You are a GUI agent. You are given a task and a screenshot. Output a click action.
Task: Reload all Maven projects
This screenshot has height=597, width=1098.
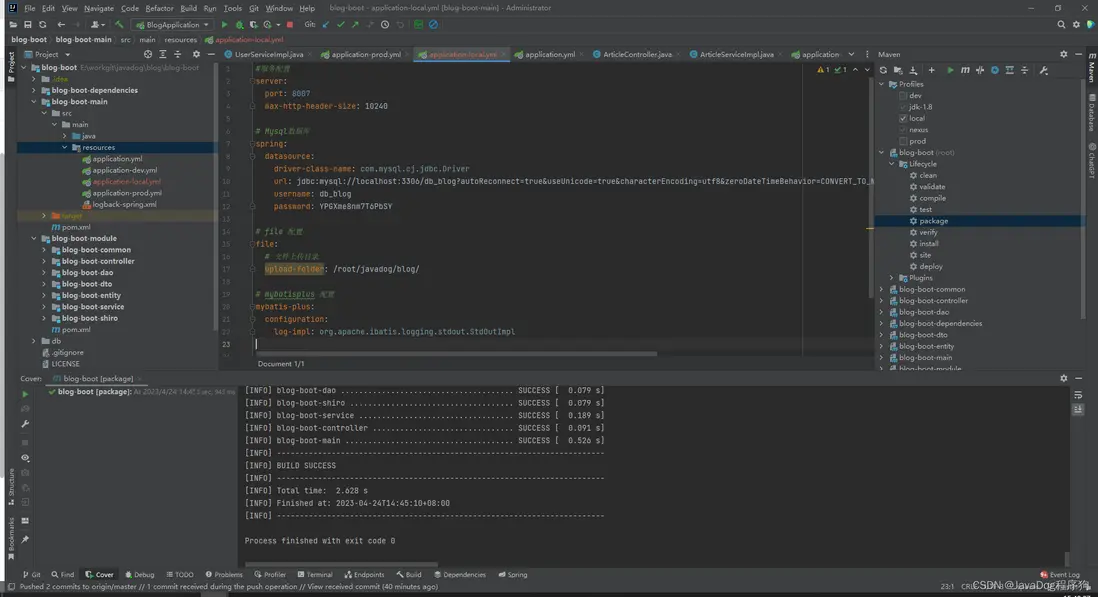pyautogui.click(x=883, y=70)
